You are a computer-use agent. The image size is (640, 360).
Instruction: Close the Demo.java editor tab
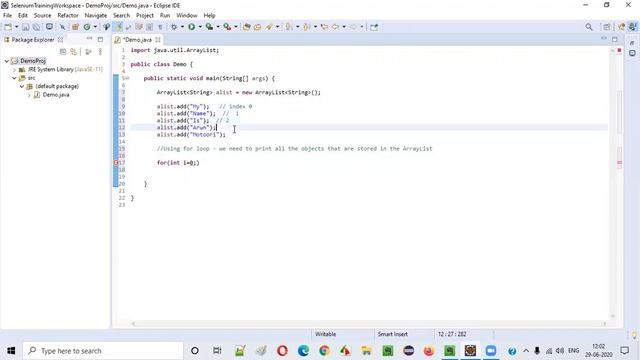158,40
